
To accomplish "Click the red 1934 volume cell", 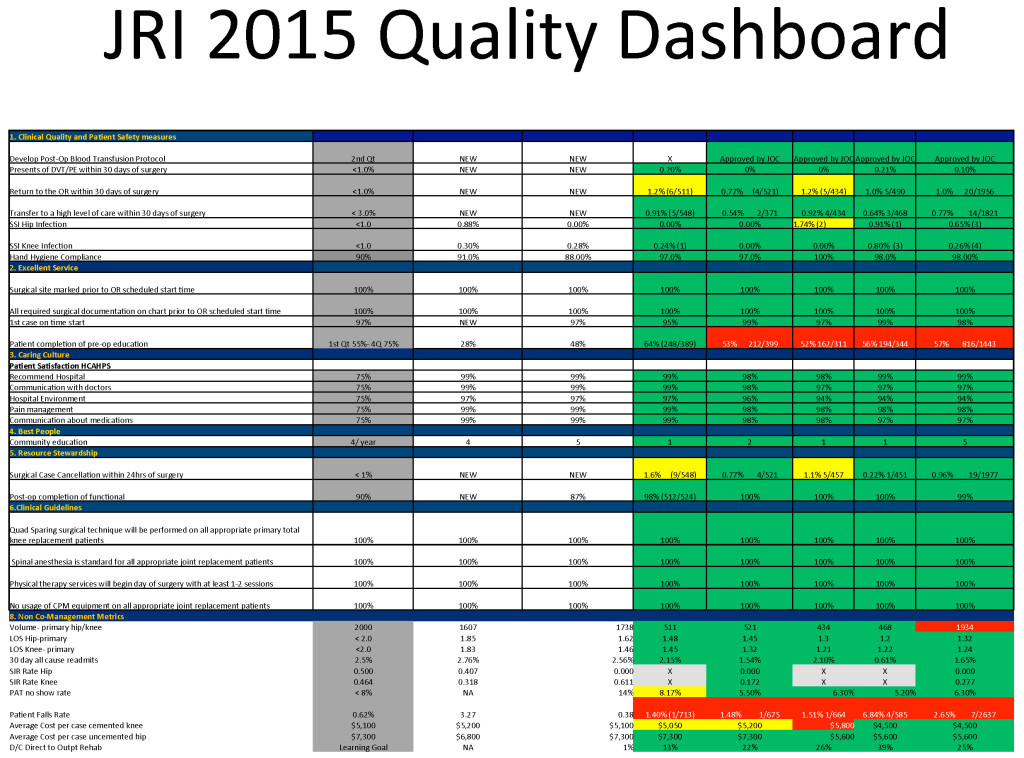I will [x=963, y=626].
